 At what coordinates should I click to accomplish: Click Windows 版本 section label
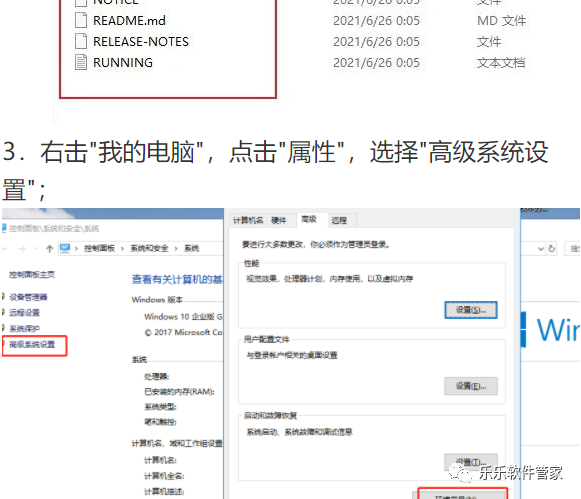pos(157,299)
